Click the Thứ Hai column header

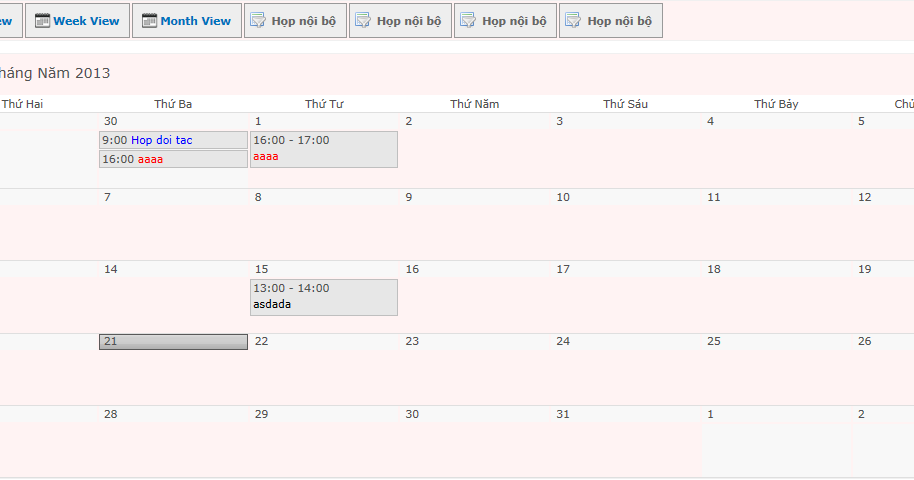23,104
